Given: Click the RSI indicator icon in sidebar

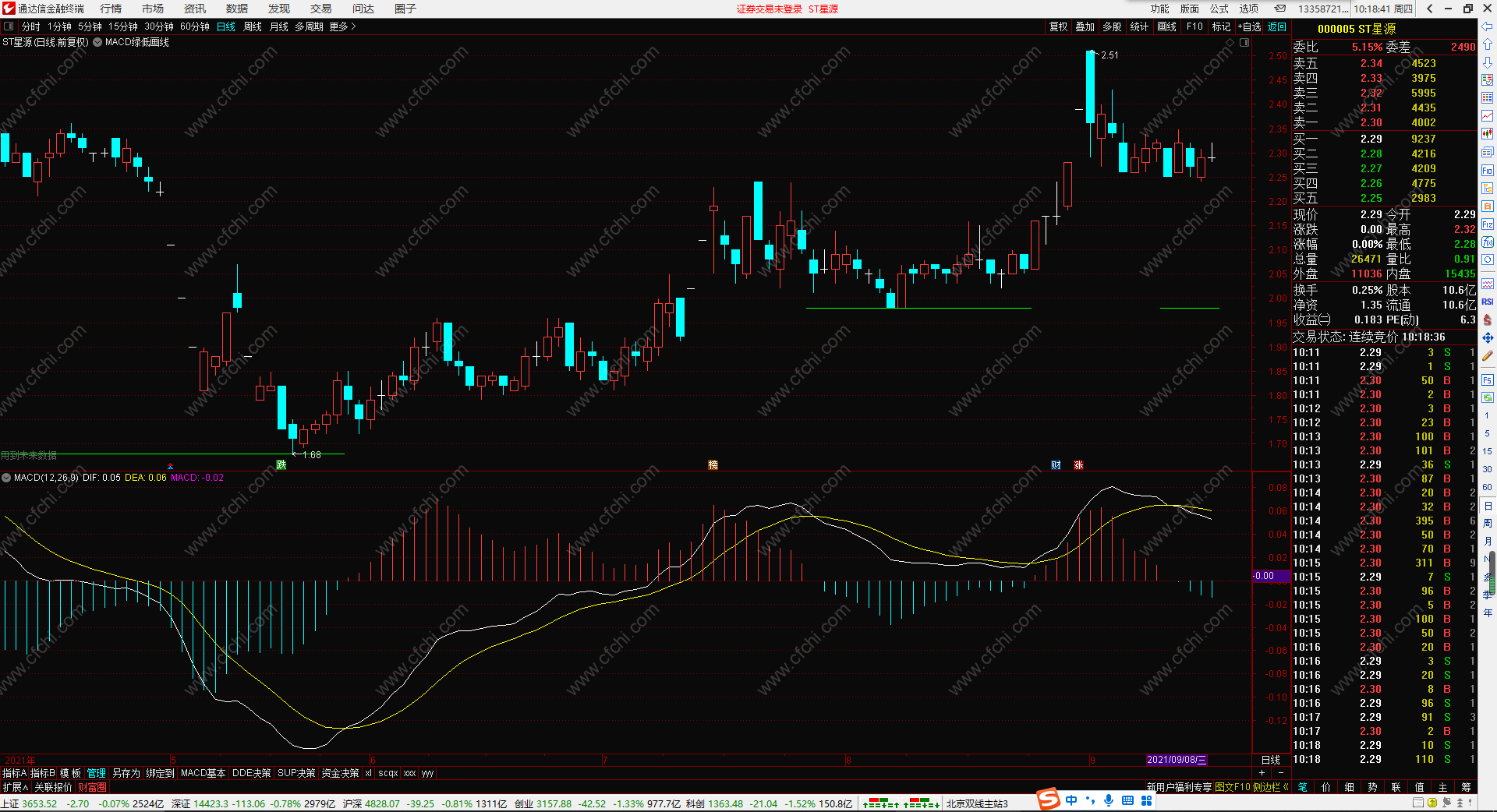Looking at the screenshot, I should 1487,302.
